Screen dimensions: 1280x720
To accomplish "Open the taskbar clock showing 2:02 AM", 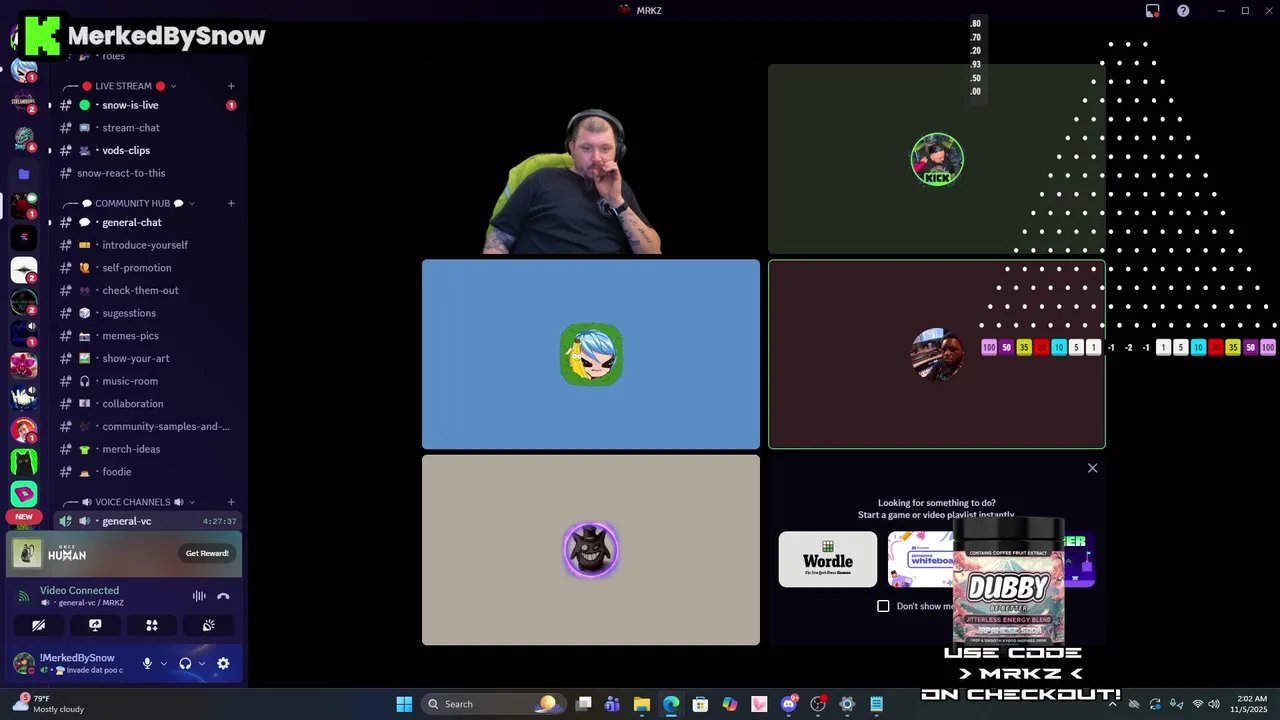I will [1251, 704].
